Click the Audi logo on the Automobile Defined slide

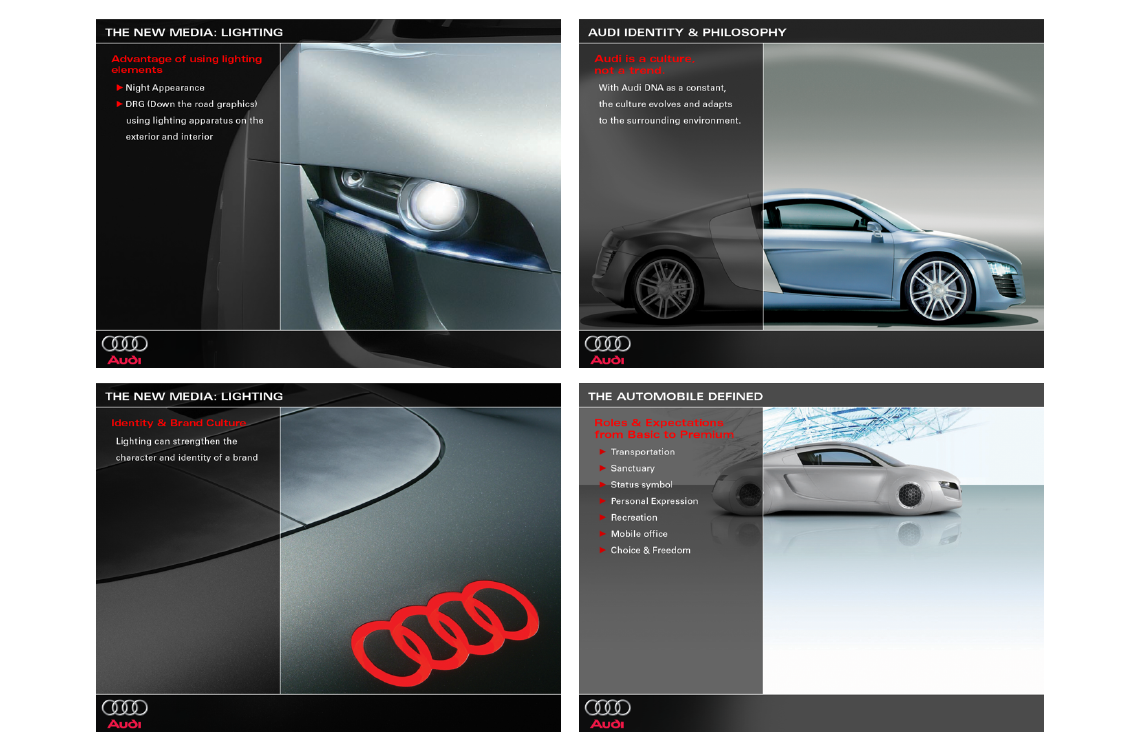click(608, 711)
